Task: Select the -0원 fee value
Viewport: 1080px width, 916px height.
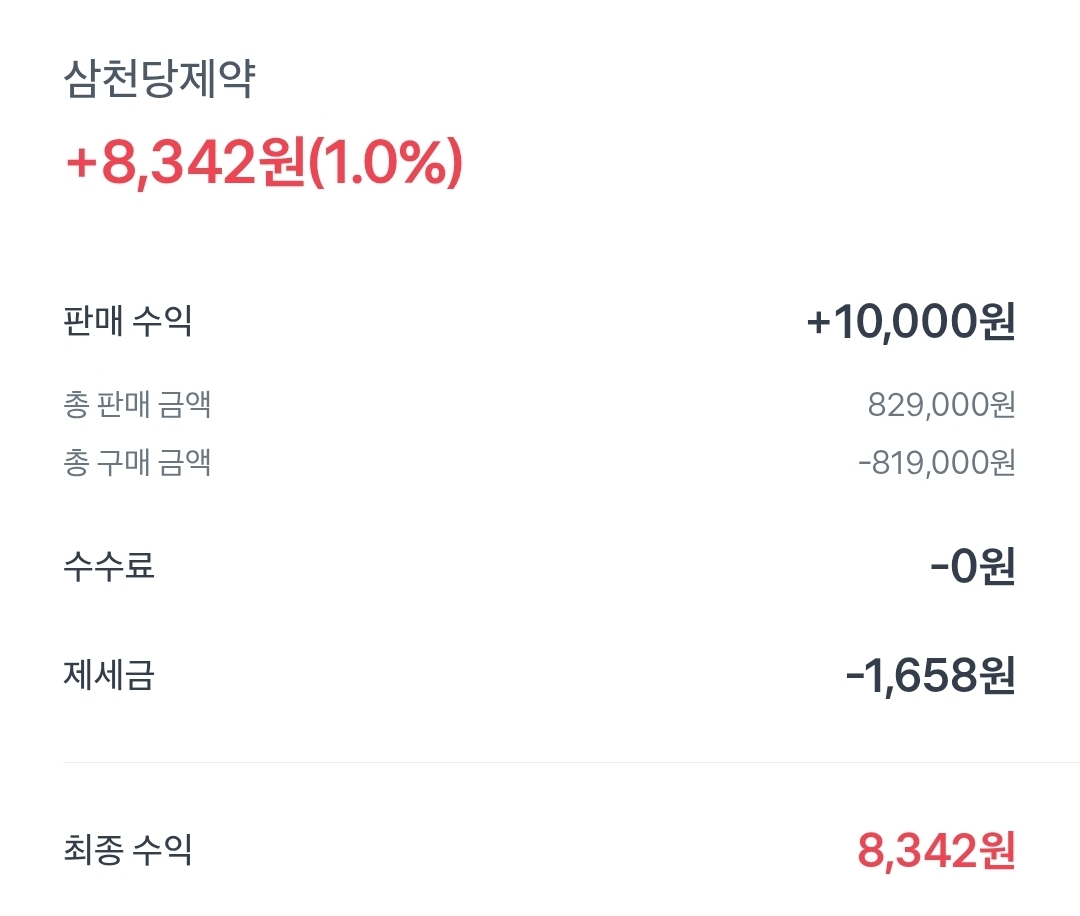Action: click(973, 566)
